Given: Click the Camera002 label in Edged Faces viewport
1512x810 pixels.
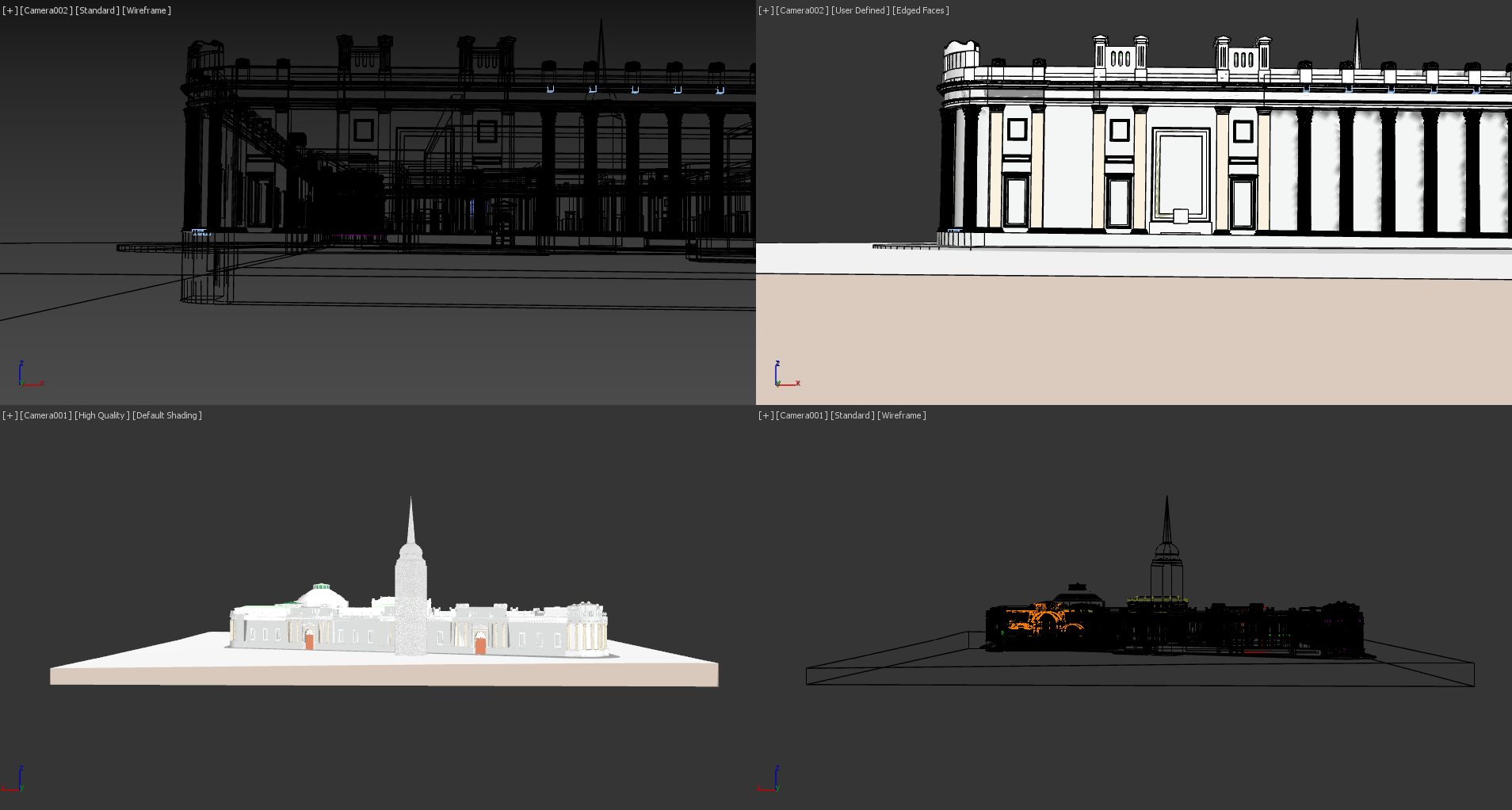Looking at the screenshot, I should [802, 10].
